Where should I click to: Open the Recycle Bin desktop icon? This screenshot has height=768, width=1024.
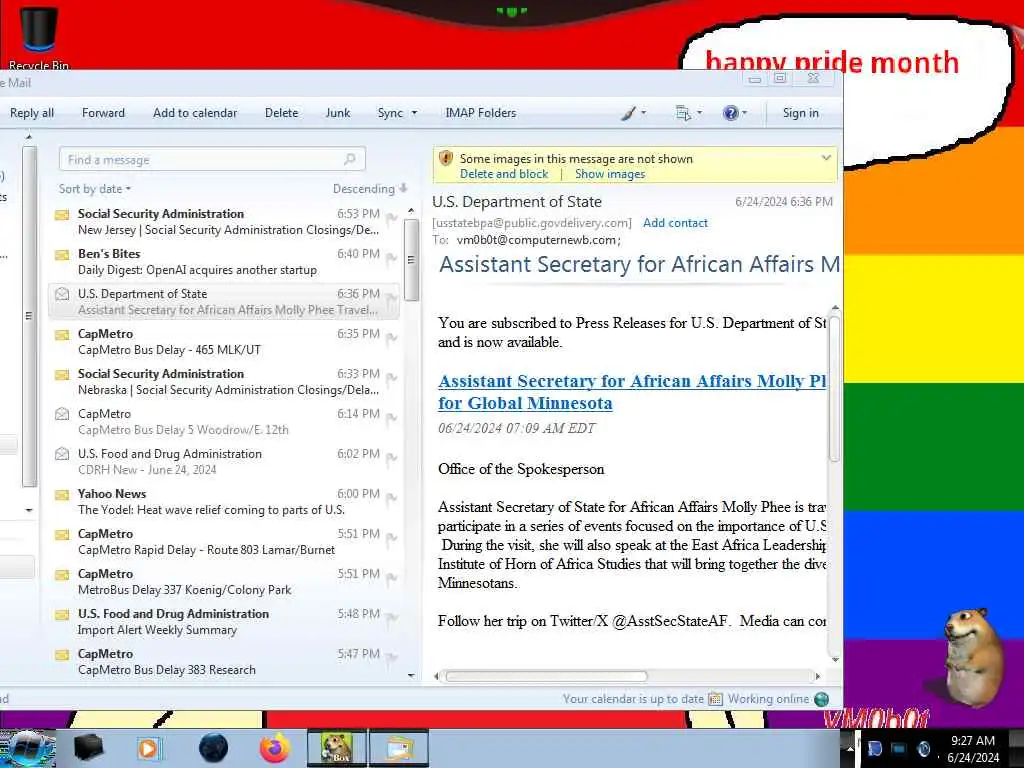coord(39,36)
